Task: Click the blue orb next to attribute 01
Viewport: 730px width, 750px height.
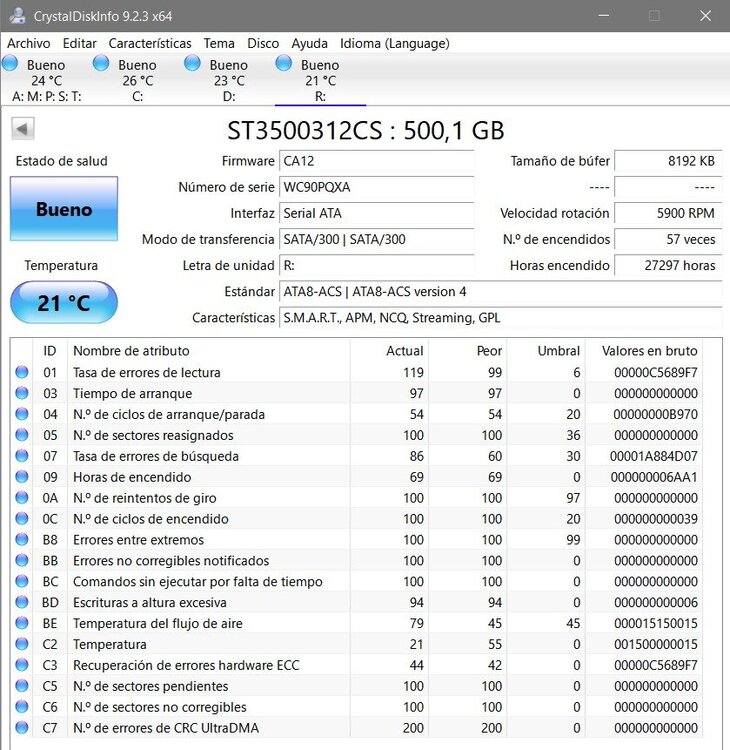Action: tap(22, 372)
